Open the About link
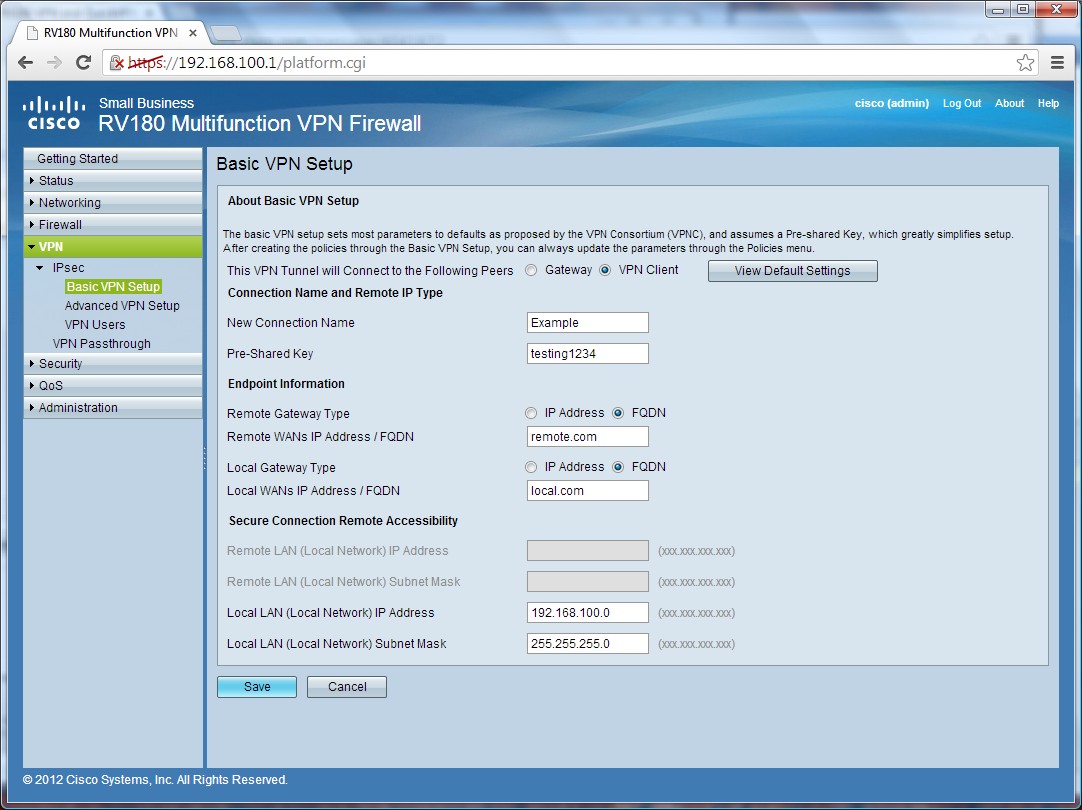The width and height of the screenshot is (1082, 810). tap(1010, 103)
